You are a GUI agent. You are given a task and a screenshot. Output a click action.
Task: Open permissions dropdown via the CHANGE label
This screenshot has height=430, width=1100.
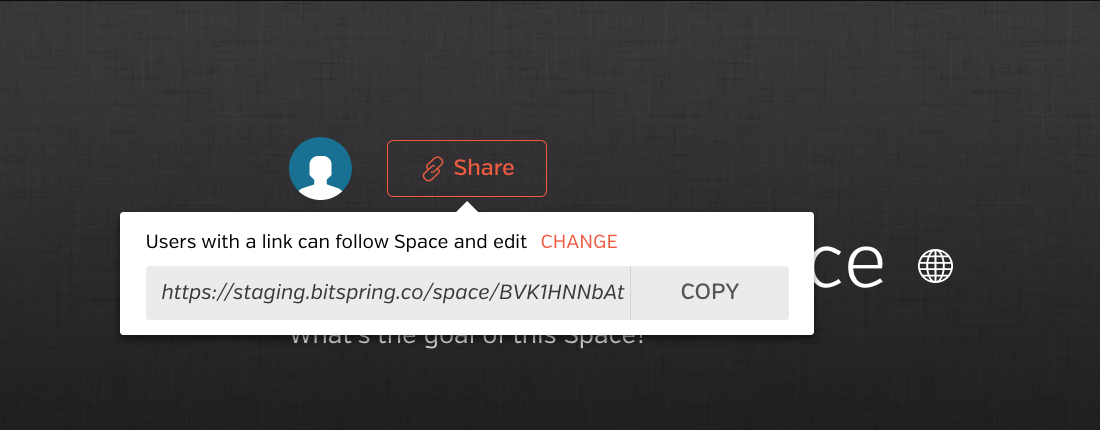click(x=579, y=242)
